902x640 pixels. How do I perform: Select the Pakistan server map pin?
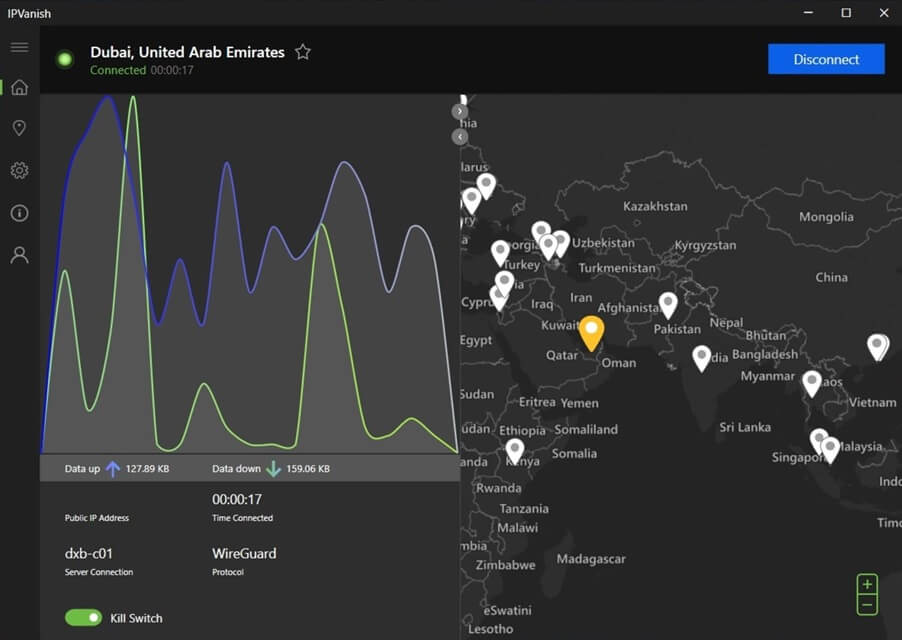click(668, 305)
